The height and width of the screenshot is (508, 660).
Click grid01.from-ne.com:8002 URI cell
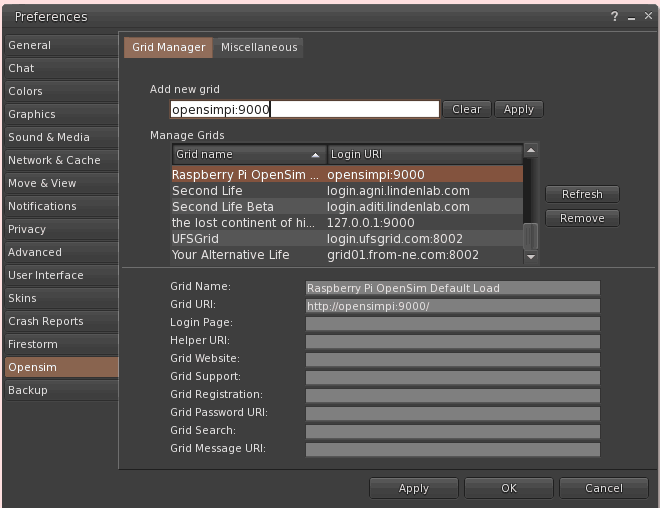click(x=403, y=255)
